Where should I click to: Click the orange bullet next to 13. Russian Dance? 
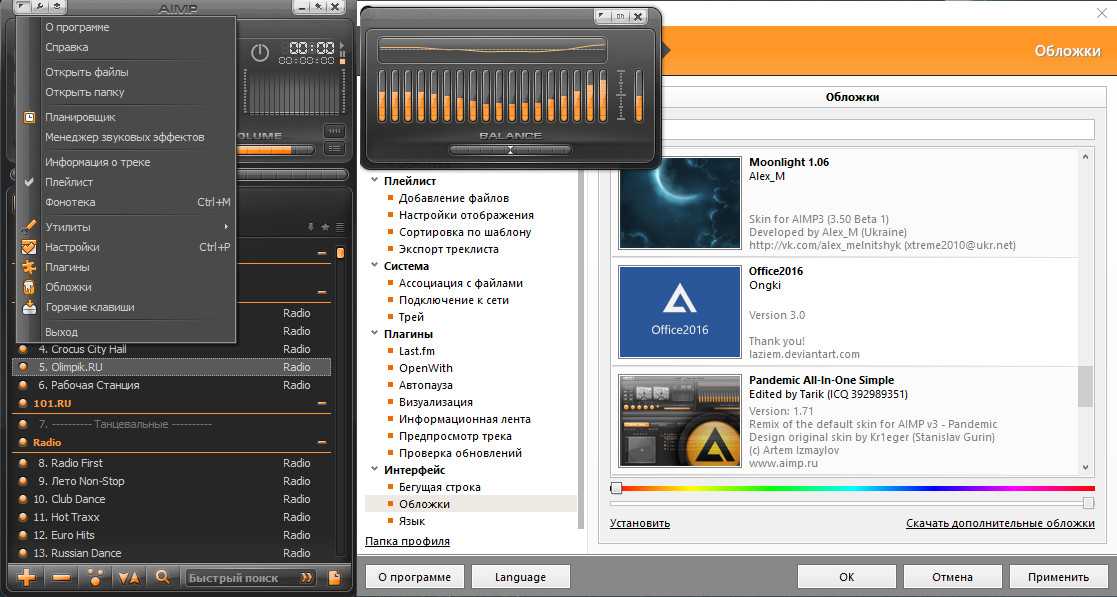coord(24,553)
